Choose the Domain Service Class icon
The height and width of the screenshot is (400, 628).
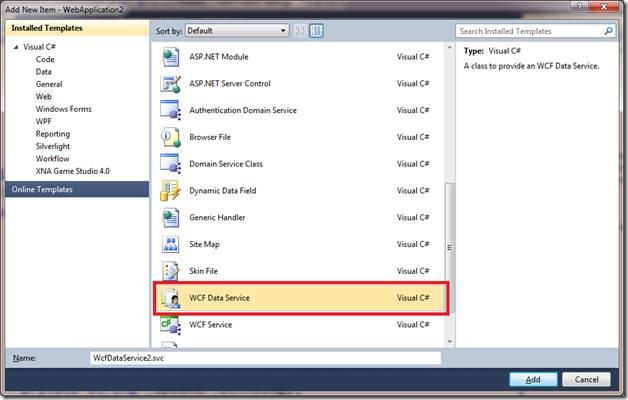[169, 164]
